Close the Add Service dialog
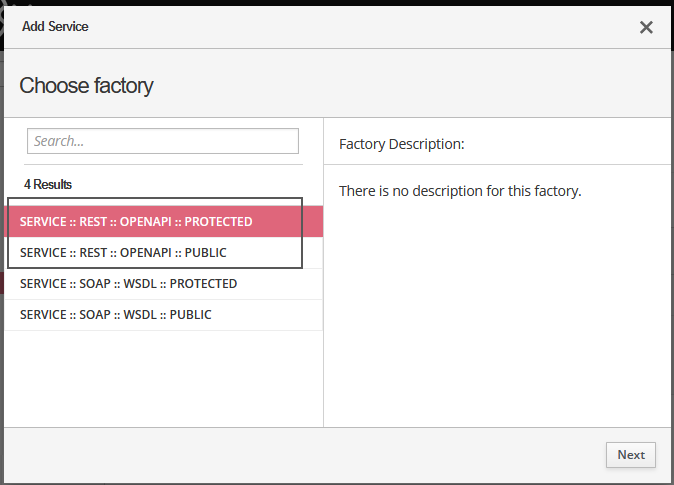Screen dimensions: 674x485 [646, 28]
